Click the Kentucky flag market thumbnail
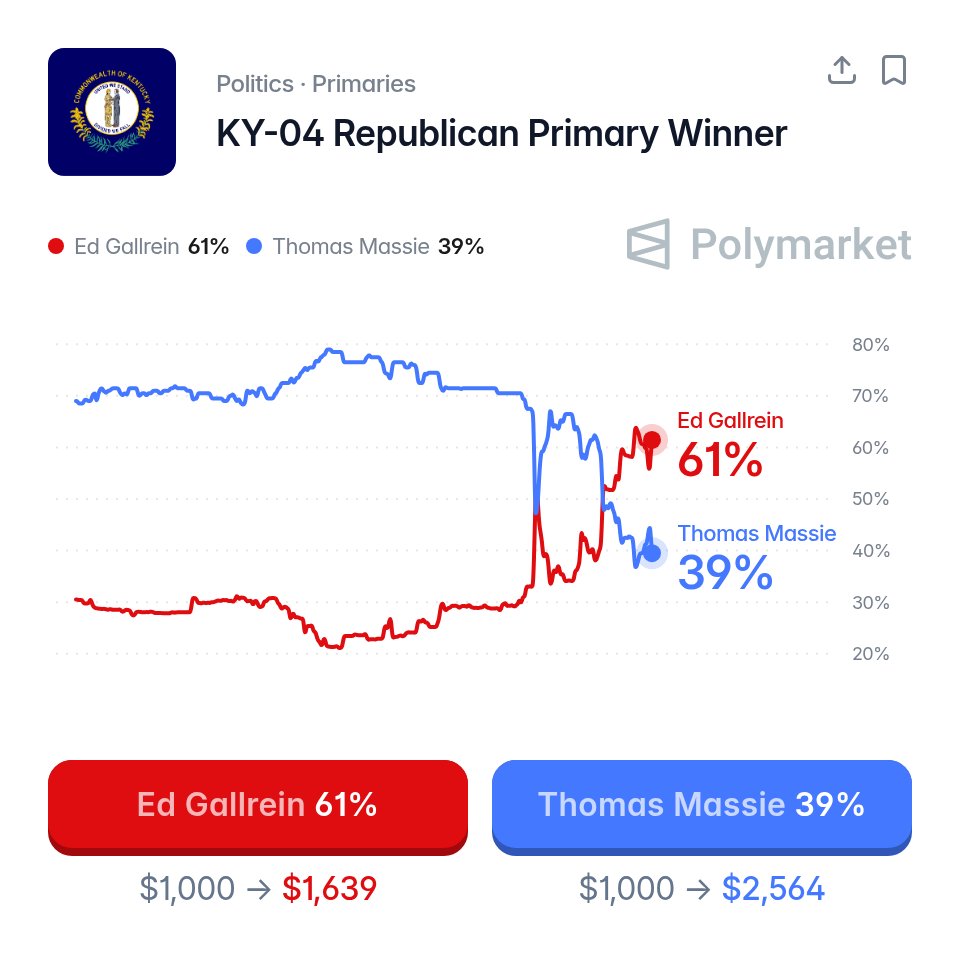 [112, 112]
